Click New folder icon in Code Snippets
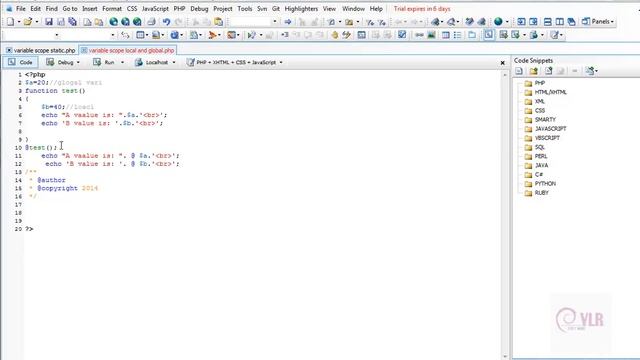640x360 pixels. [x=533, y=71]
